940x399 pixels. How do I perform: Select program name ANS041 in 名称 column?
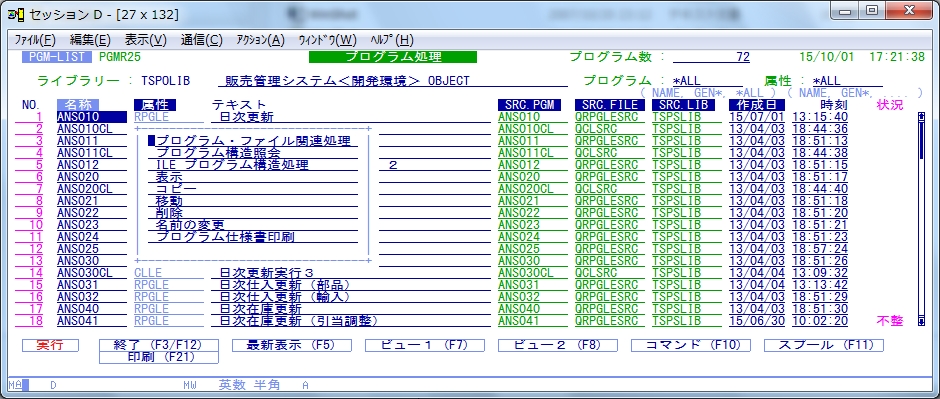pyautogui.click(x=91, y=321)
